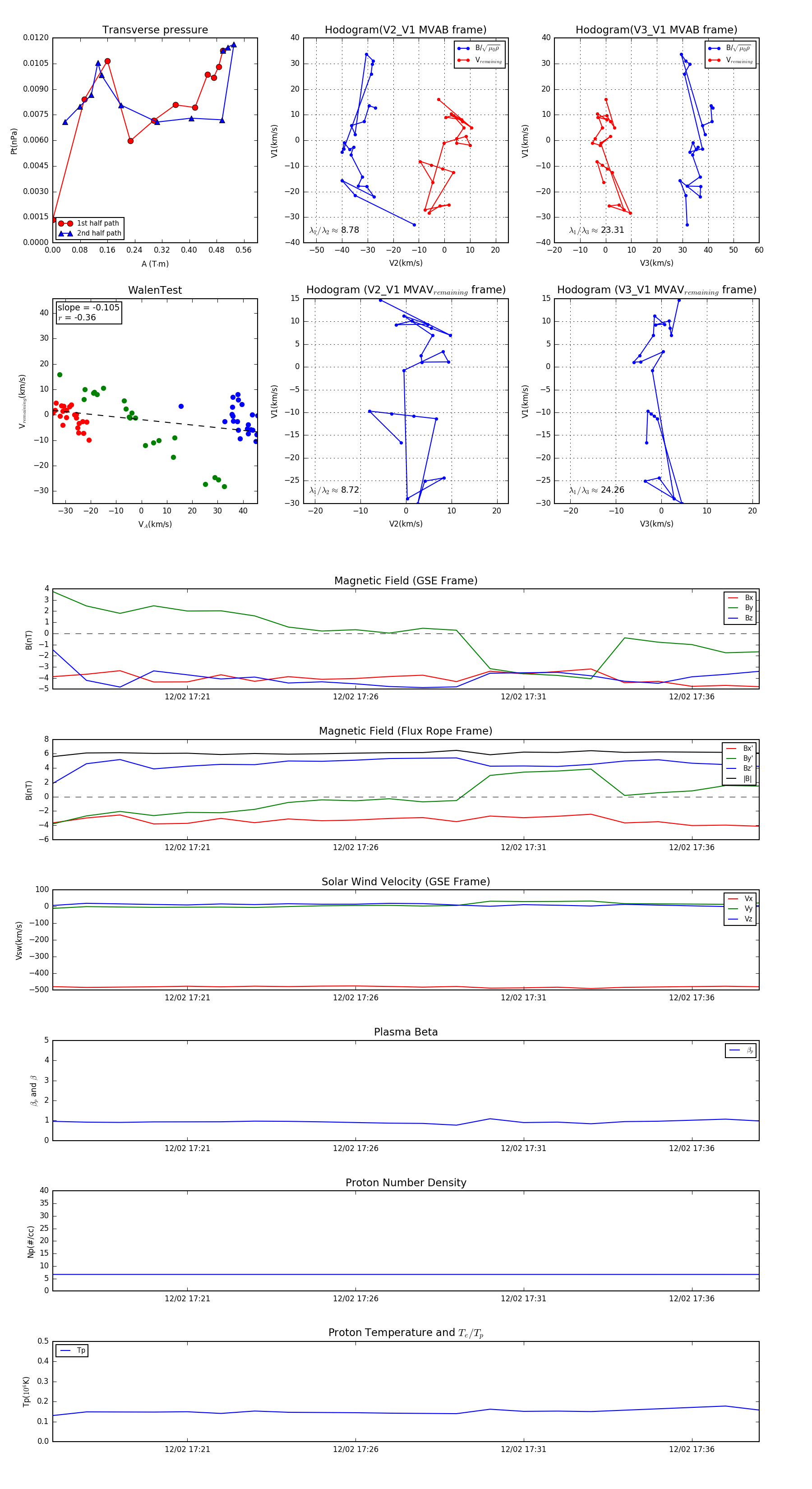The image size is (812, 1489).
Task: Click the λ1/λ3 ≈ 24.26 ratio label
Action: coord(596,490)
